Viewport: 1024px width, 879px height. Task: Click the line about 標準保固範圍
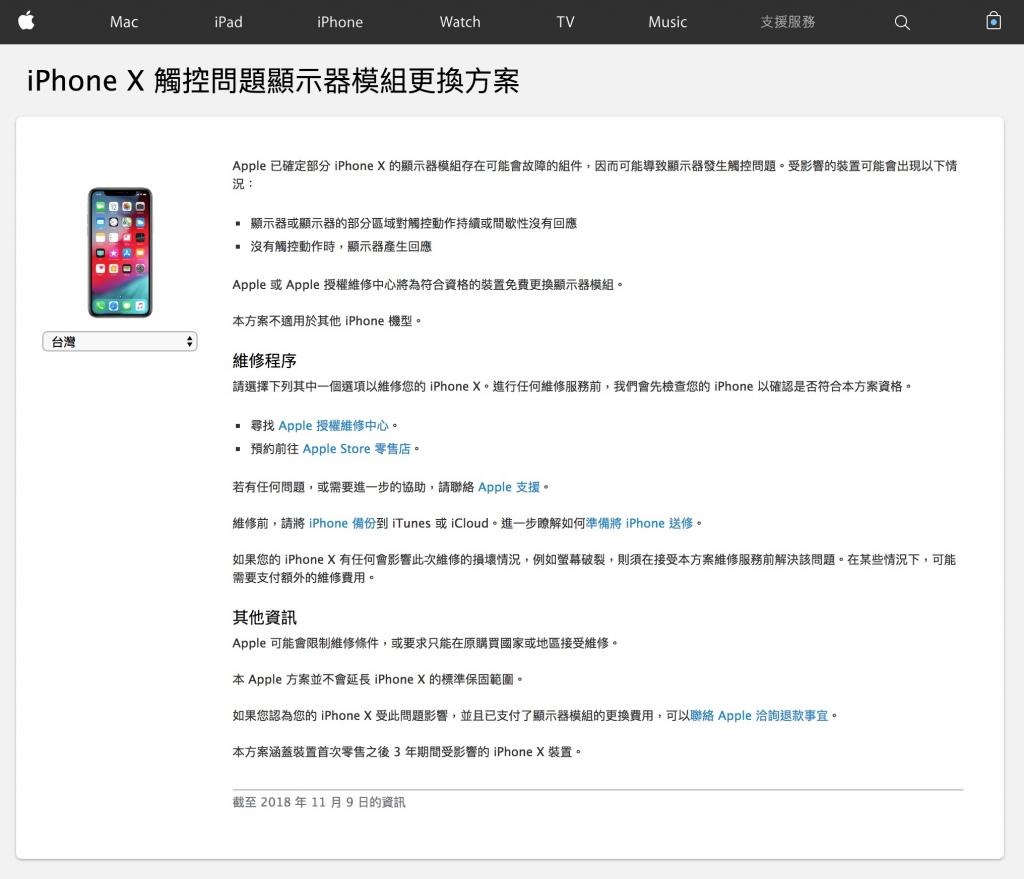click(x=377, y=679)
